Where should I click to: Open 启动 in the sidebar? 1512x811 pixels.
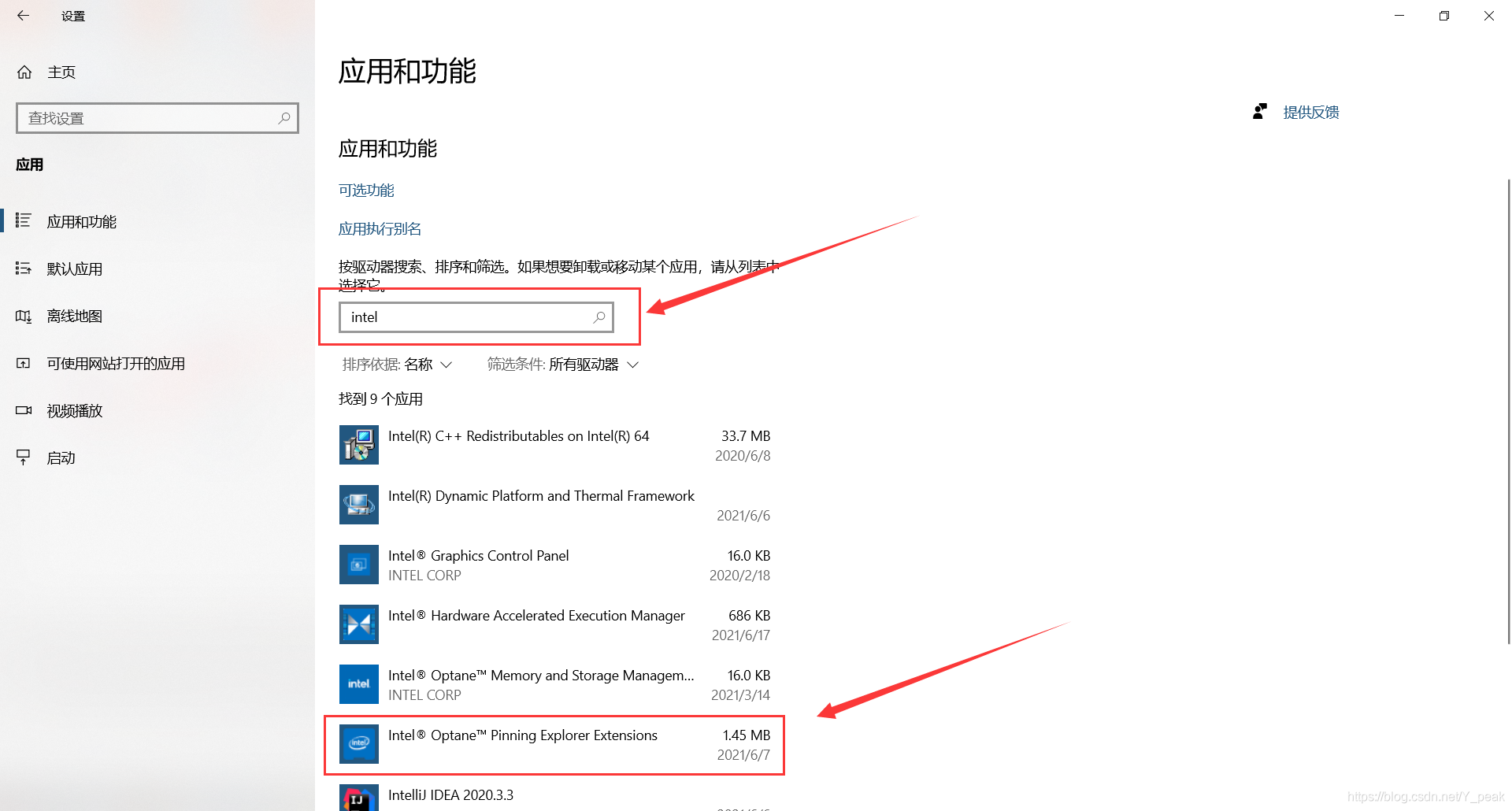(157, 457)
